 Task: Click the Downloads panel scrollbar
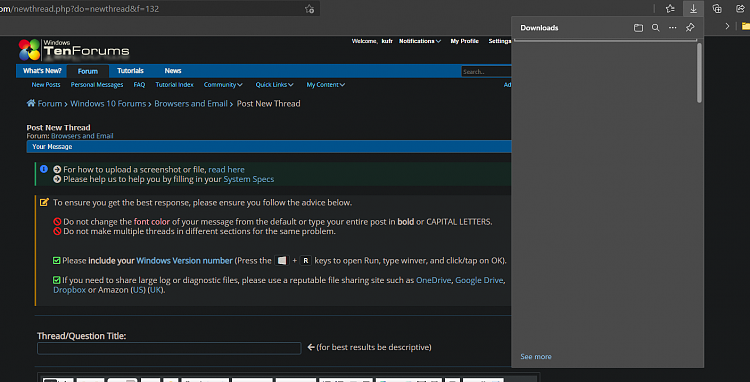pyautogui.click(x=699, y=73)
